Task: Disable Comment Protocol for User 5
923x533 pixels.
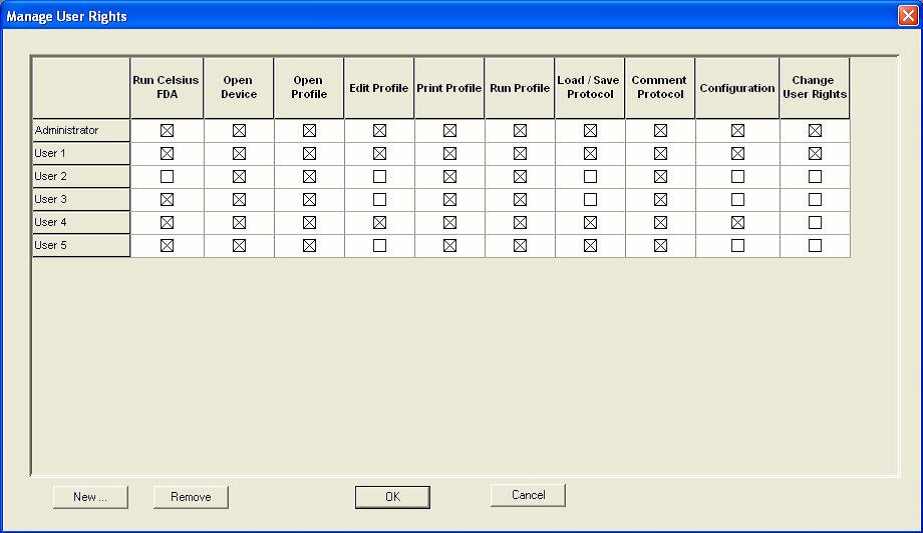Action: [660, 245]
